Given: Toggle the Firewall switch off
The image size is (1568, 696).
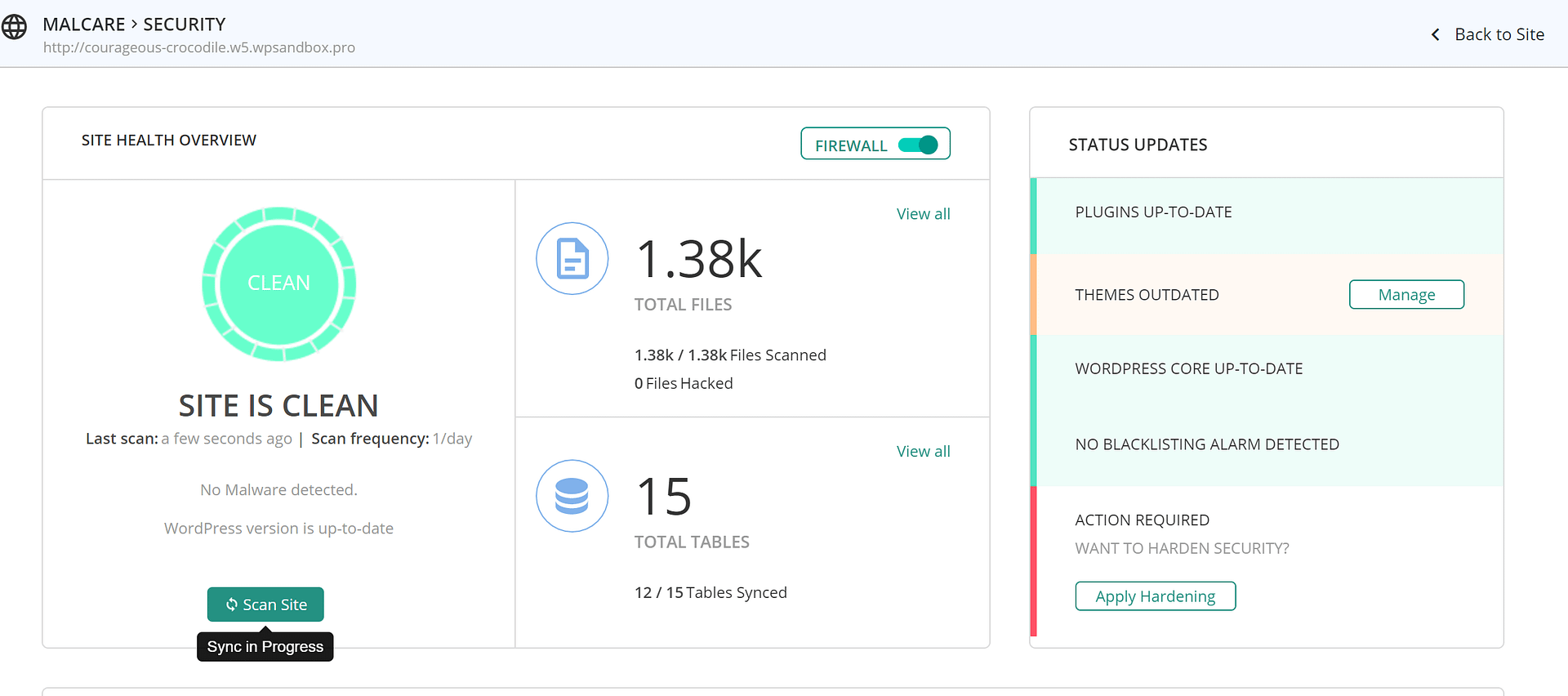Looking at the screenshot, I should tap(918, 145).
